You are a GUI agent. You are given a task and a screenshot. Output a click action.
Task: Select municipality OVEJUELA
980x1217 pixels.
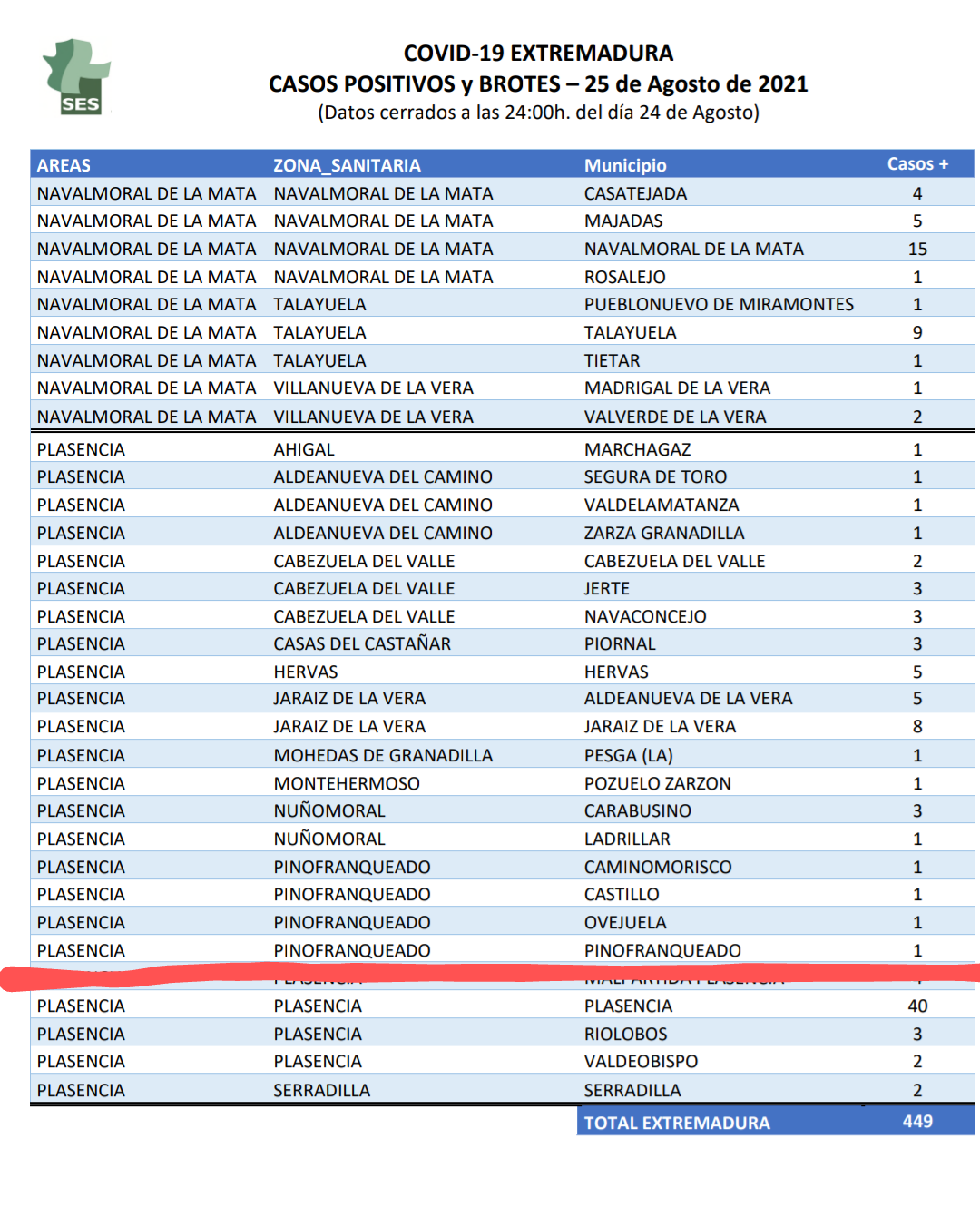pyautogui.click(x=624, y=922)
